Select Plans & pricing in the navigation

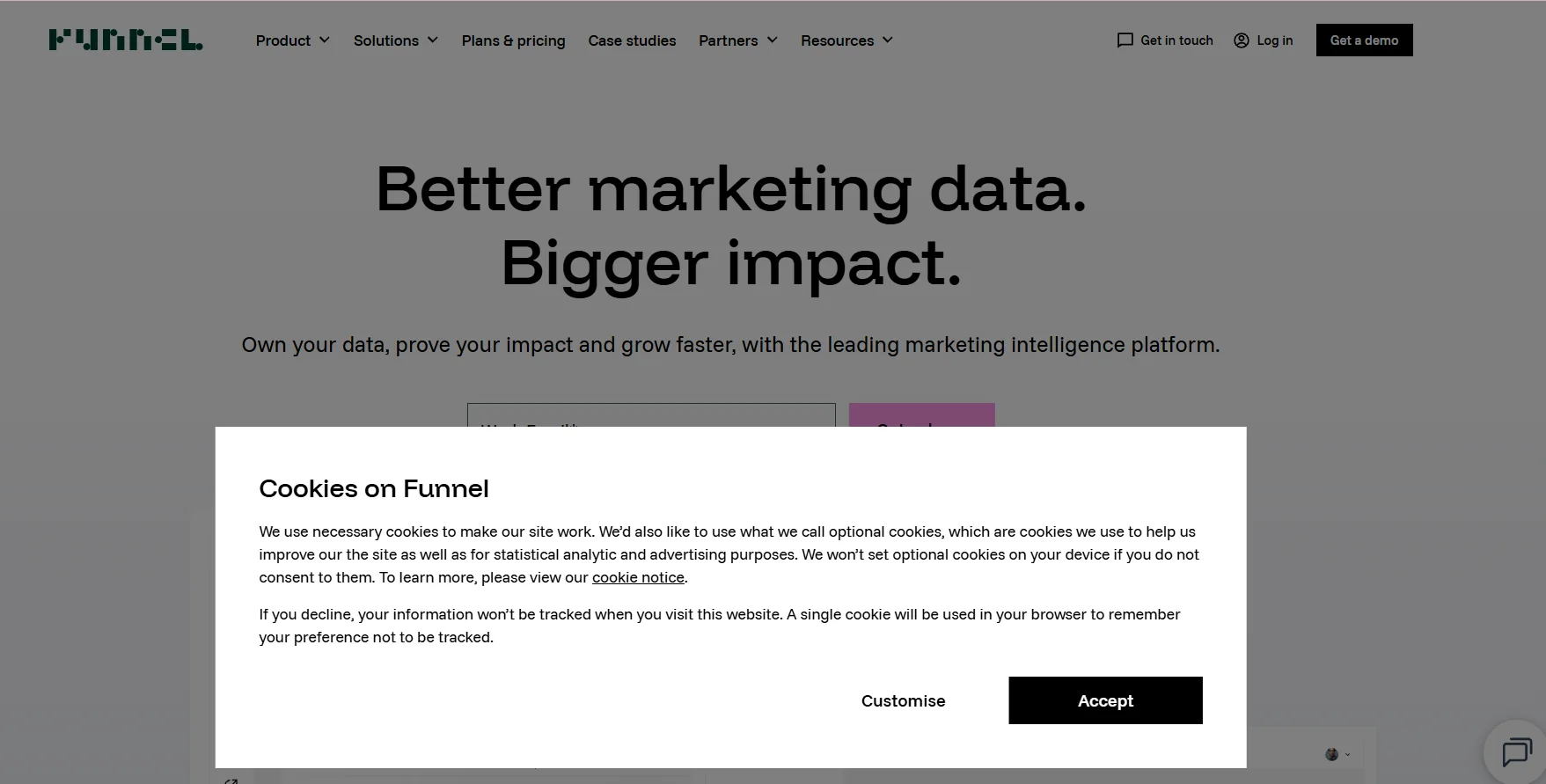coord(513,40)
